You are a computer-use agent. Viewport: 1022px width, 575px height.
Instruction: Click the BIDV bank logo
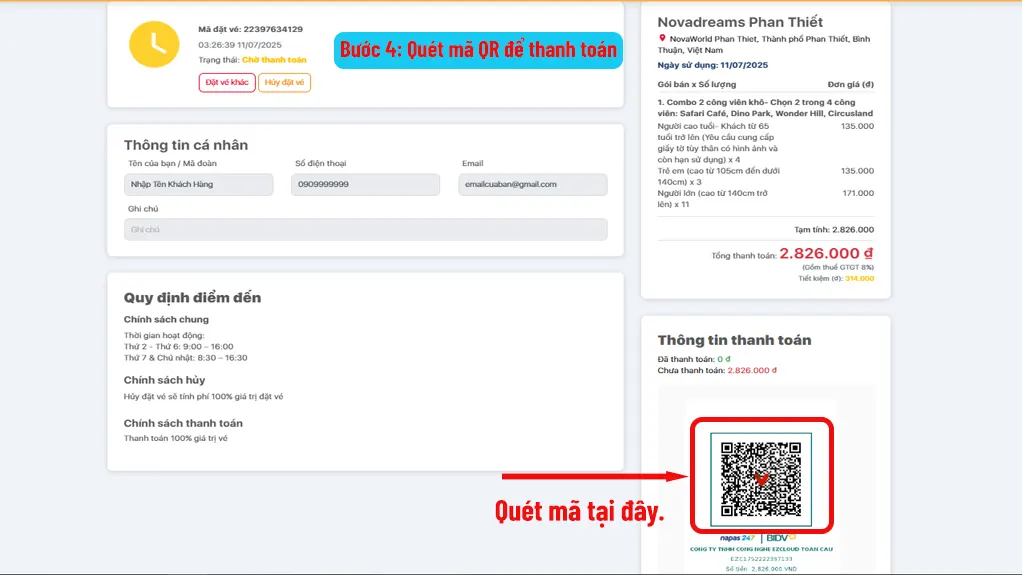coord(781,538)
